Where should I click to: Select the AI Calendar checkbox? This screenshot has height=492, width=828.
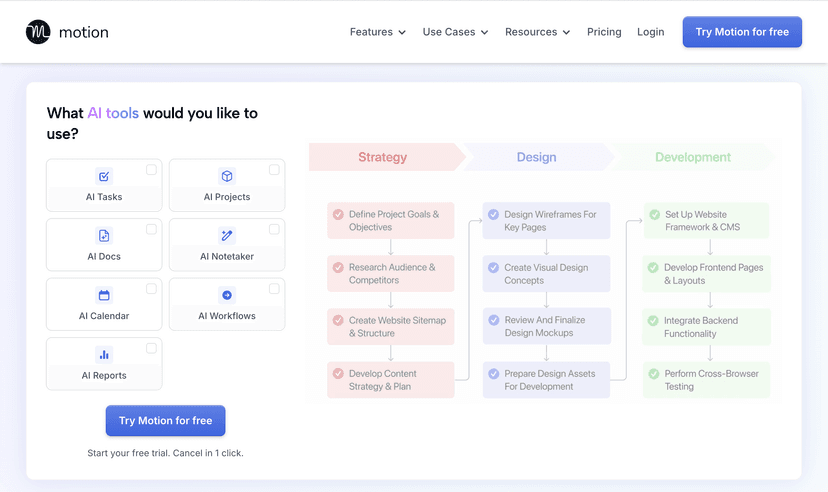[x=151, y=289]
